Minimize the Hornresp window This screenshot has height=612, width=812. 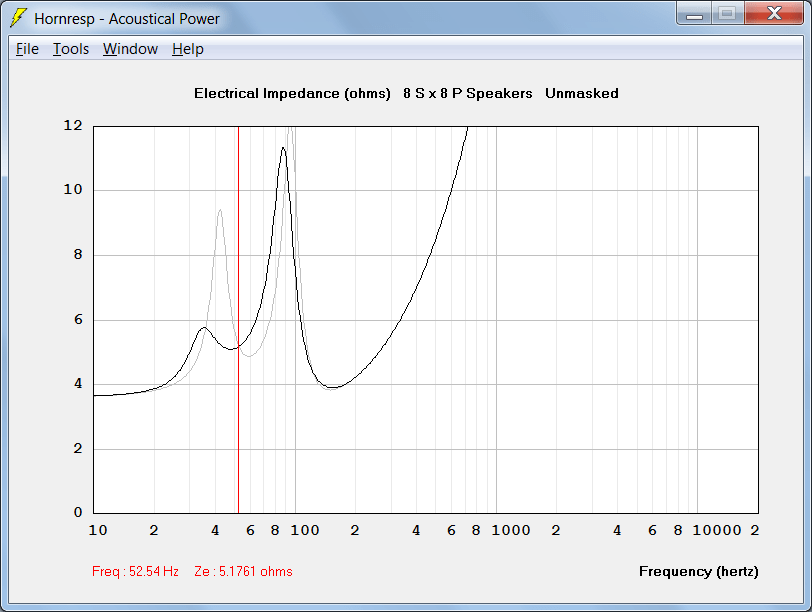694,14
